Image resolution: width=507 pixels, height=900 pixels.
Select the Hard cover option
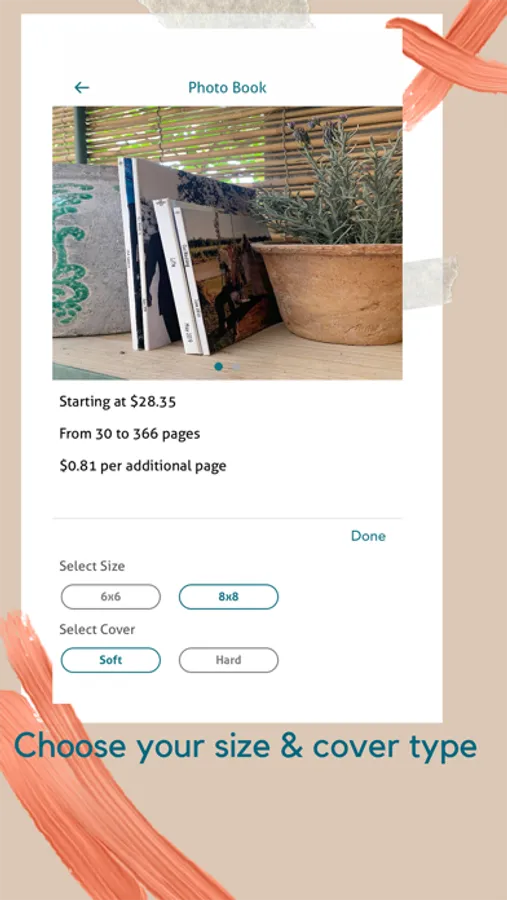coord(229,660)
